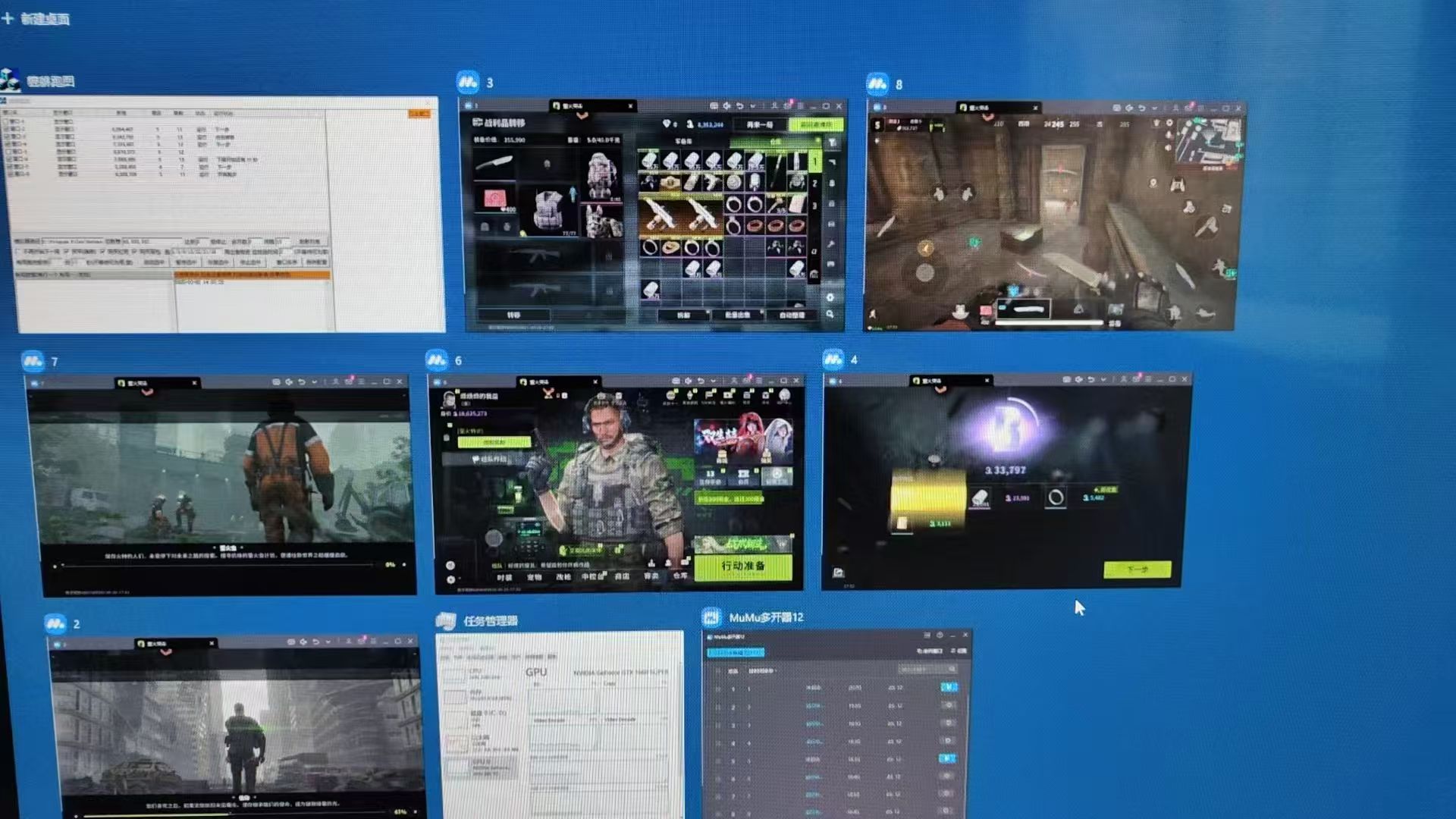Click MuMu多开器12 app icon
This screenshot has width=1456, height=819.
711,617
